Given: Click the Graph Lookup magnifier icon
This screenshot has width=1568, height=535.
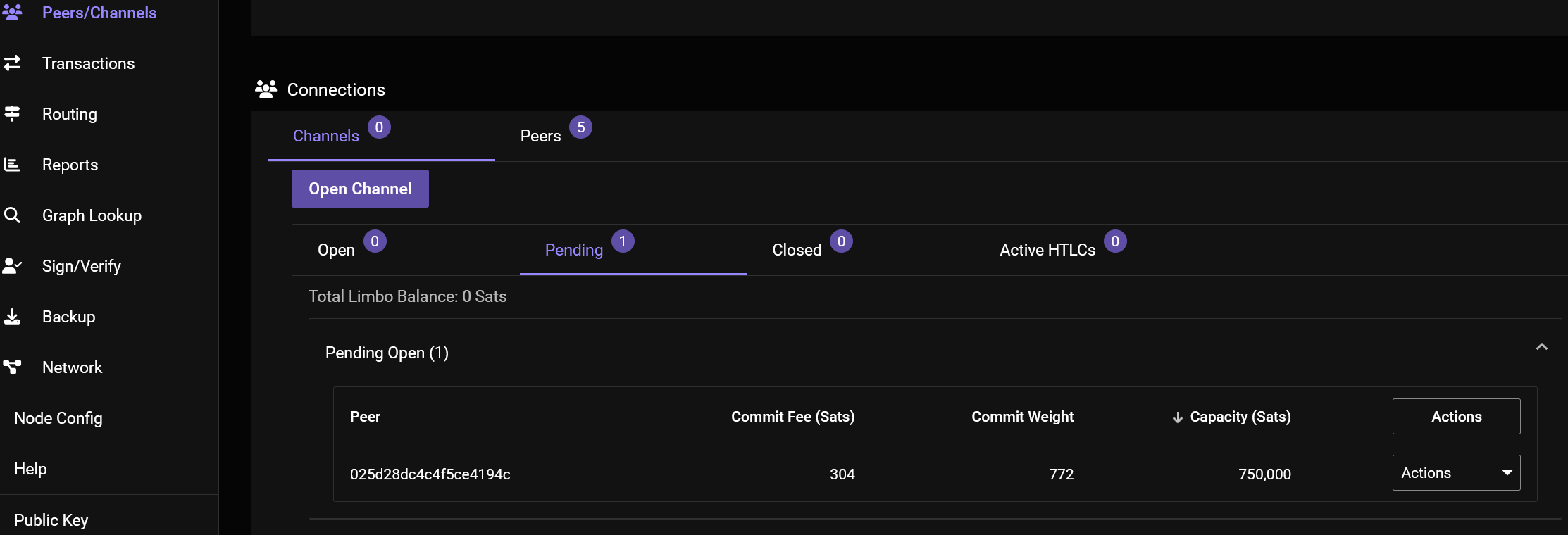Looking at the screenshot, I should point(12,215).
